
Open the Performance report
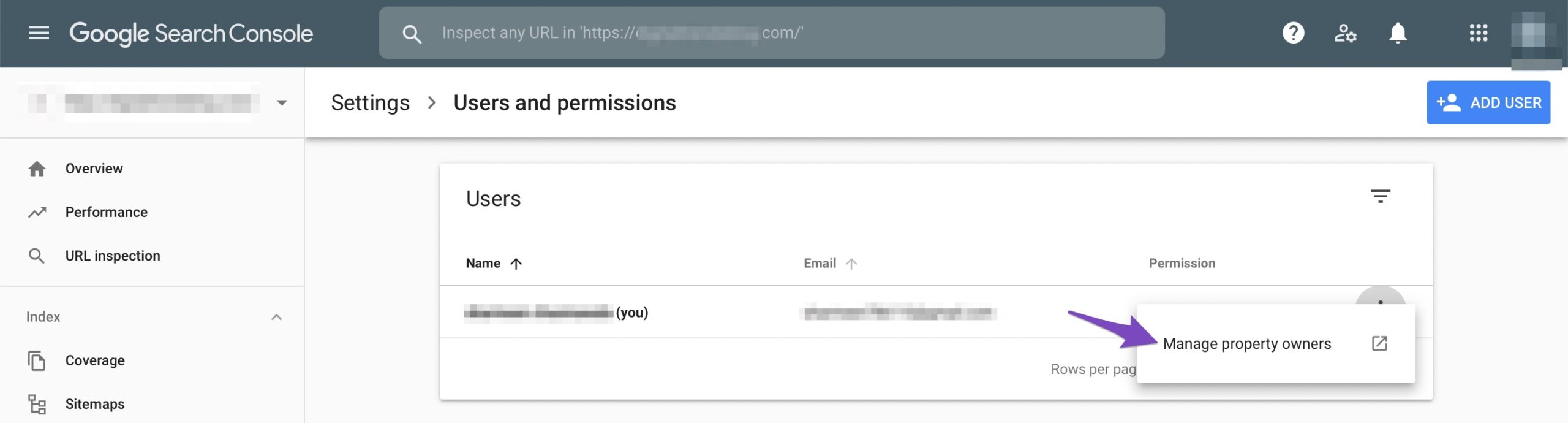[x=106, y=212]
